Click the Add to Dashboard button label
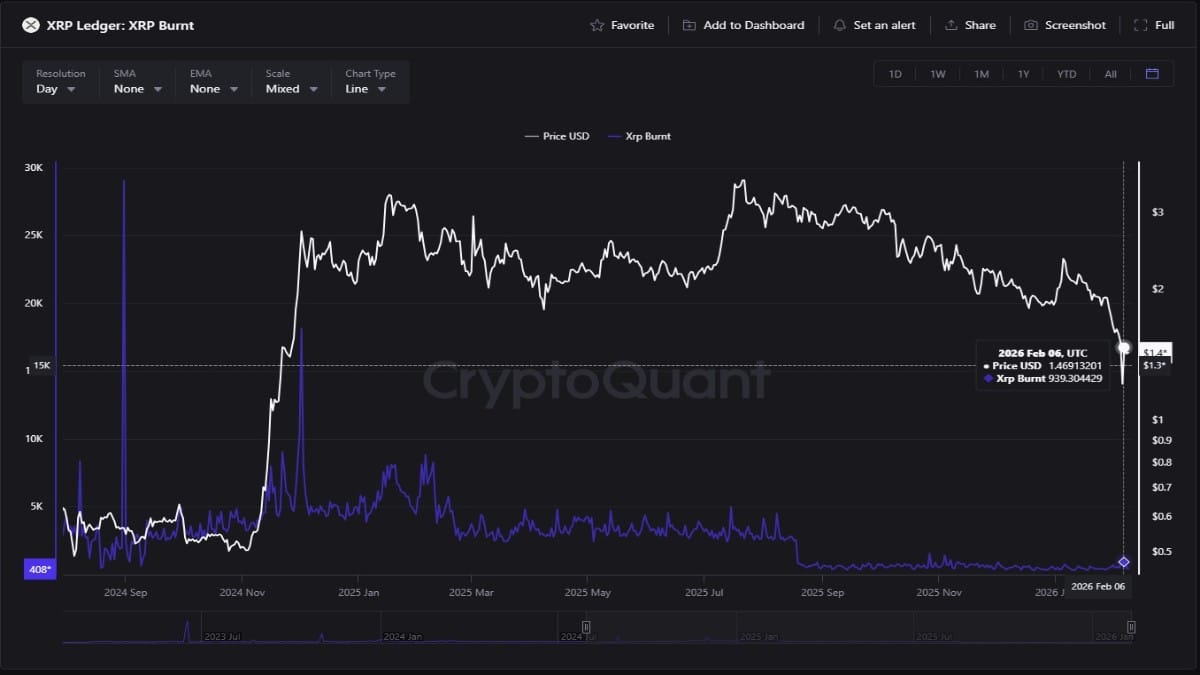 click(753, 25)
